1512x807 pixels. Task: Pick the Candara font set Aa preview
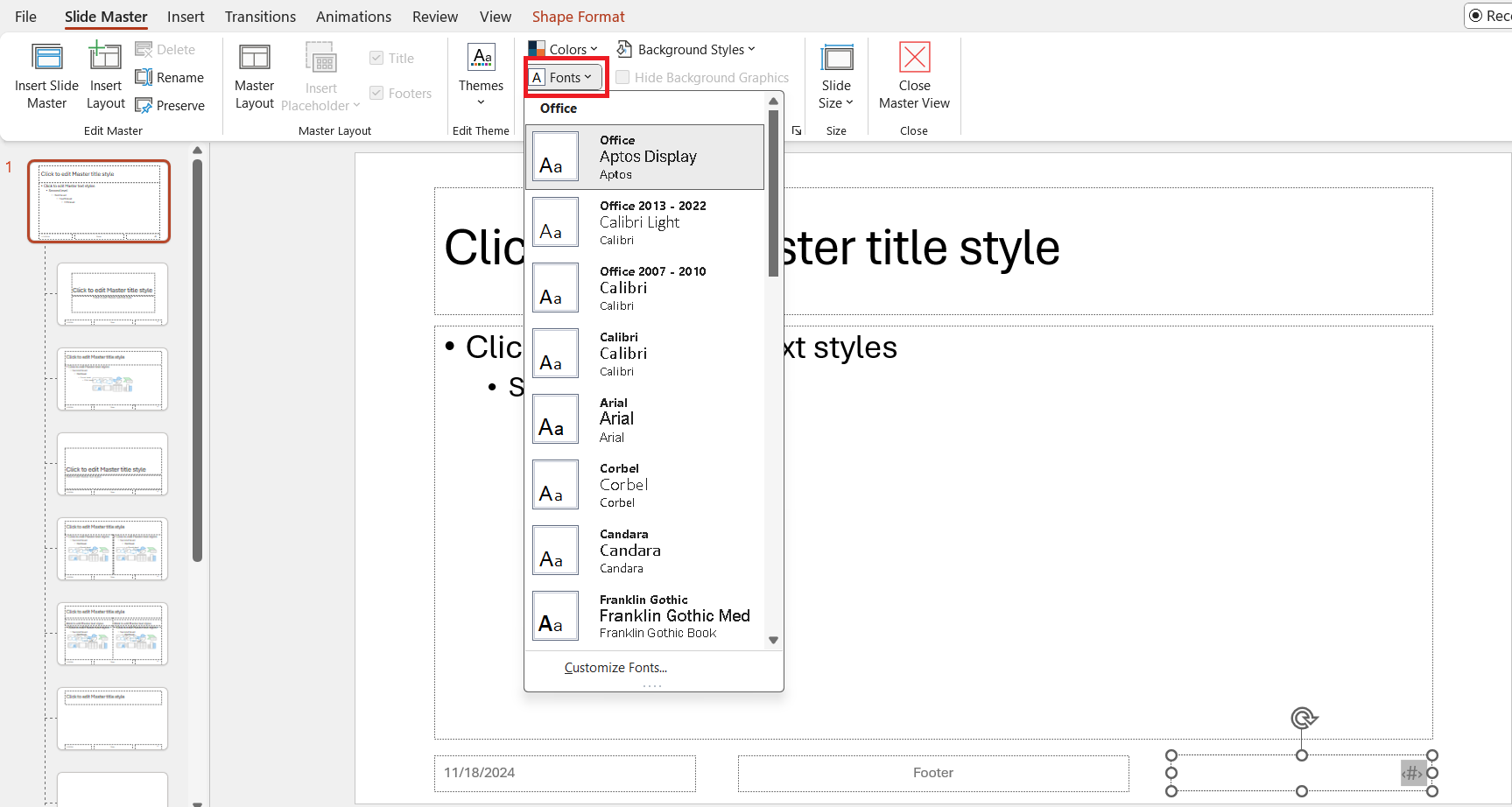point(556,551)
